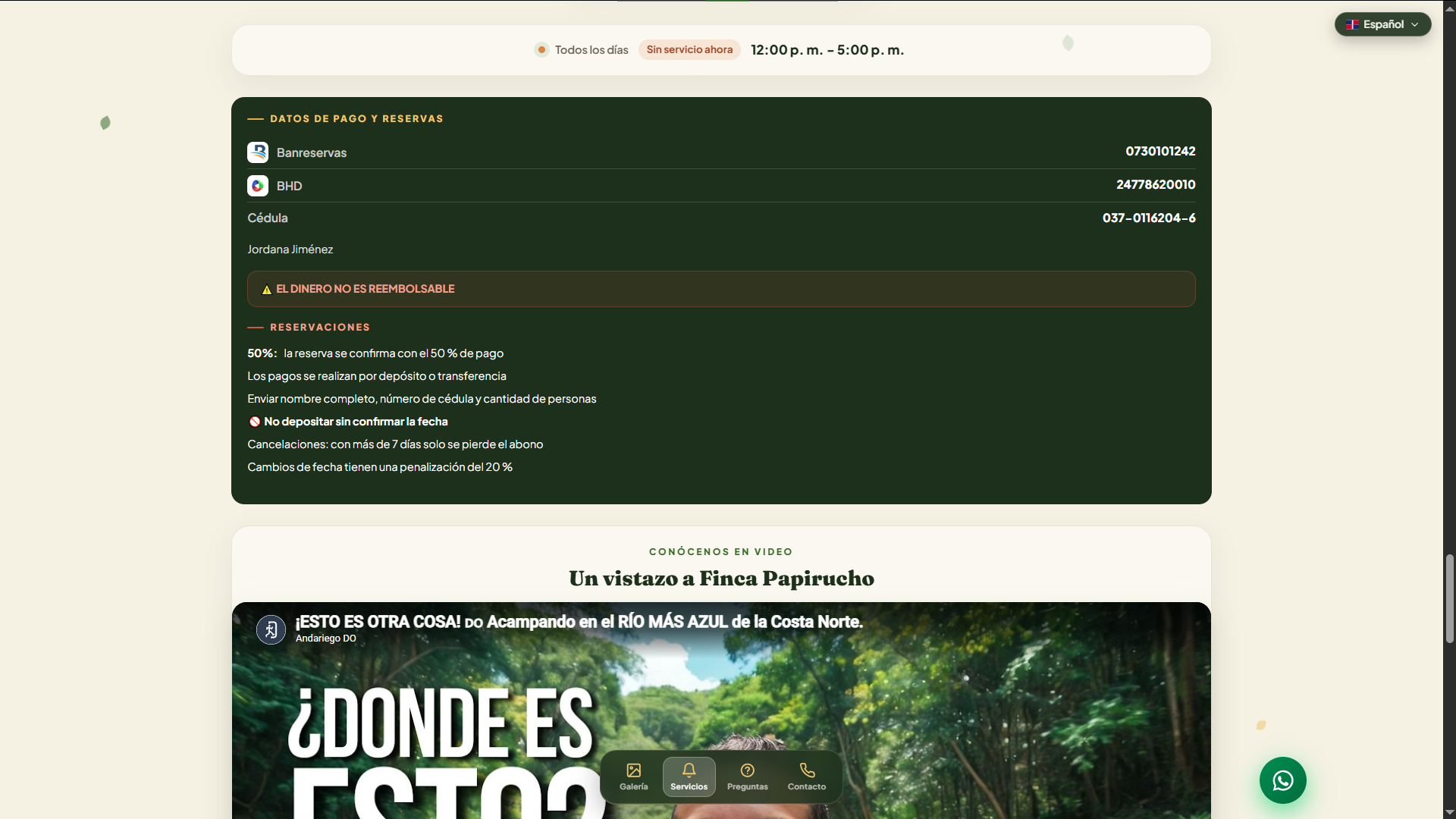Click the BHD bank logo icon
The width and height of the screenshot is (1456, 819).
[258, 186]
